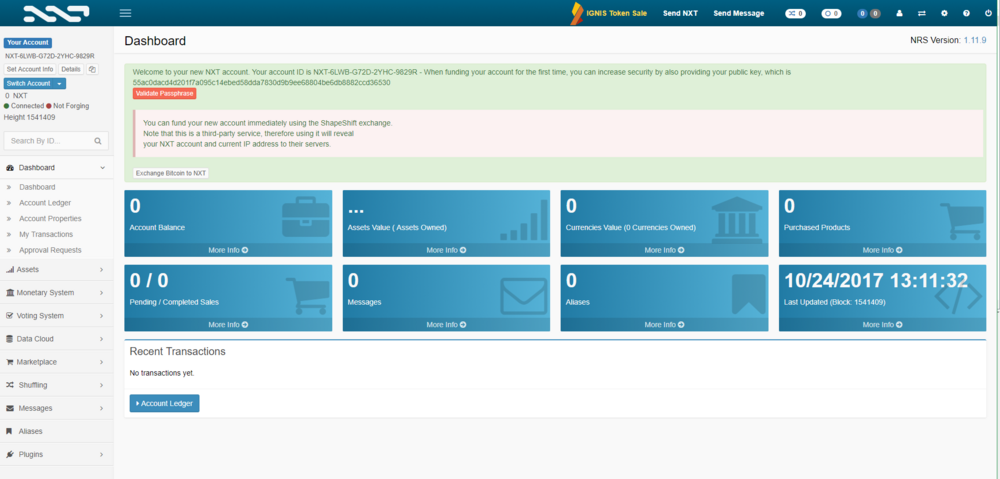
Task: Expand the Monetary System menu
Action: (x=57, y=293)
